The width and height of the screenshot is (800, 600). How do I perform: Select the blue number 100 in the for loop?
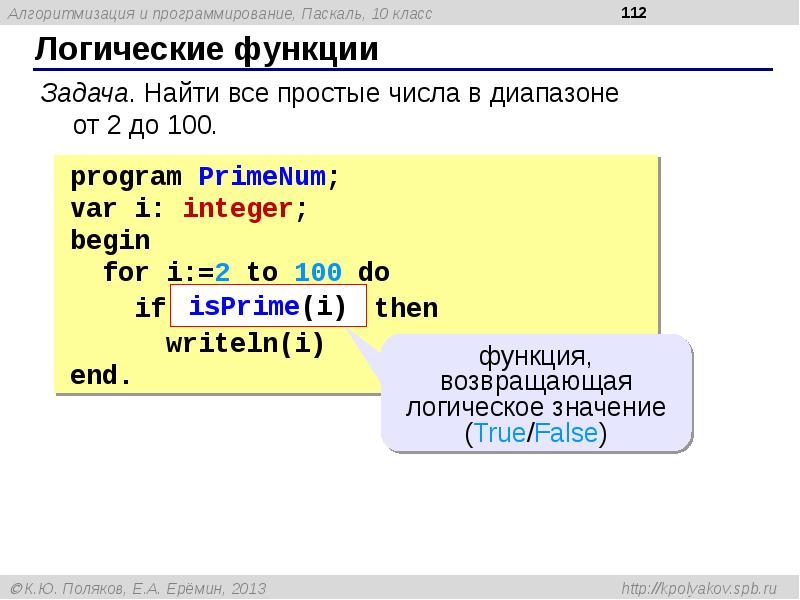tap(318, 272)
